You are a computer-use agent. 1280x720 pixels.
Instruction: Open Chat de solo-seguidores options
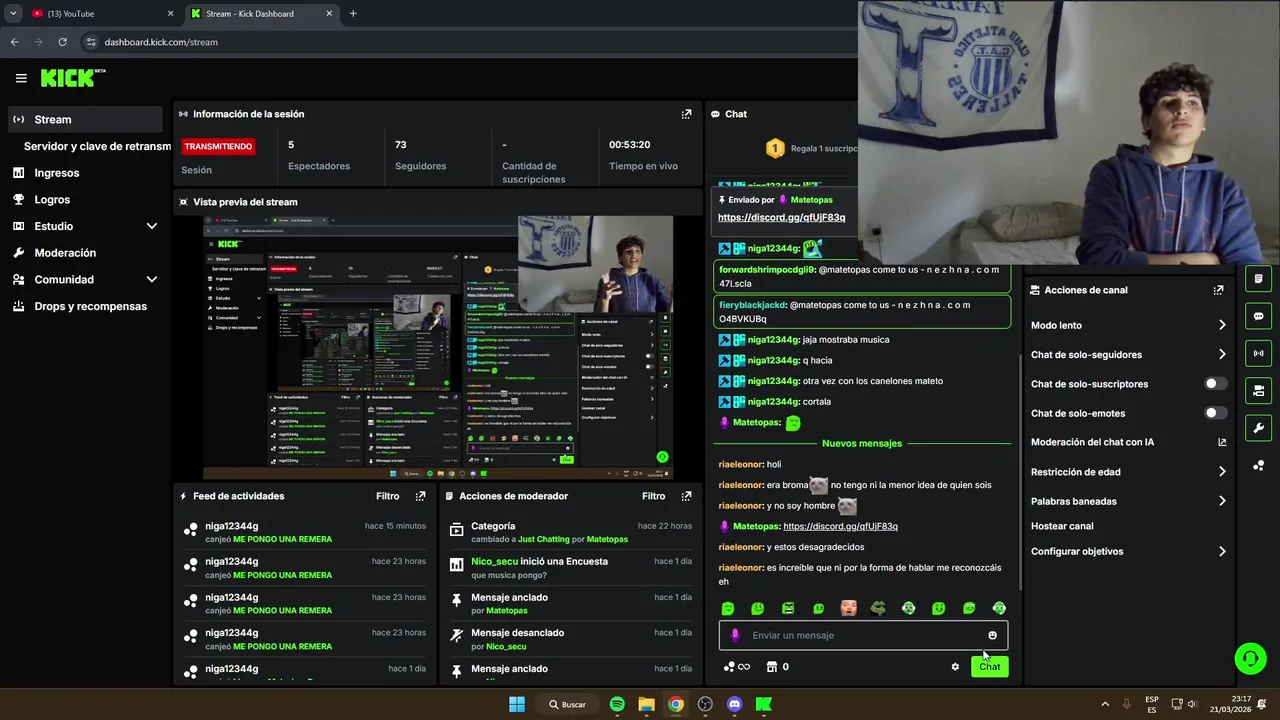1128,355
